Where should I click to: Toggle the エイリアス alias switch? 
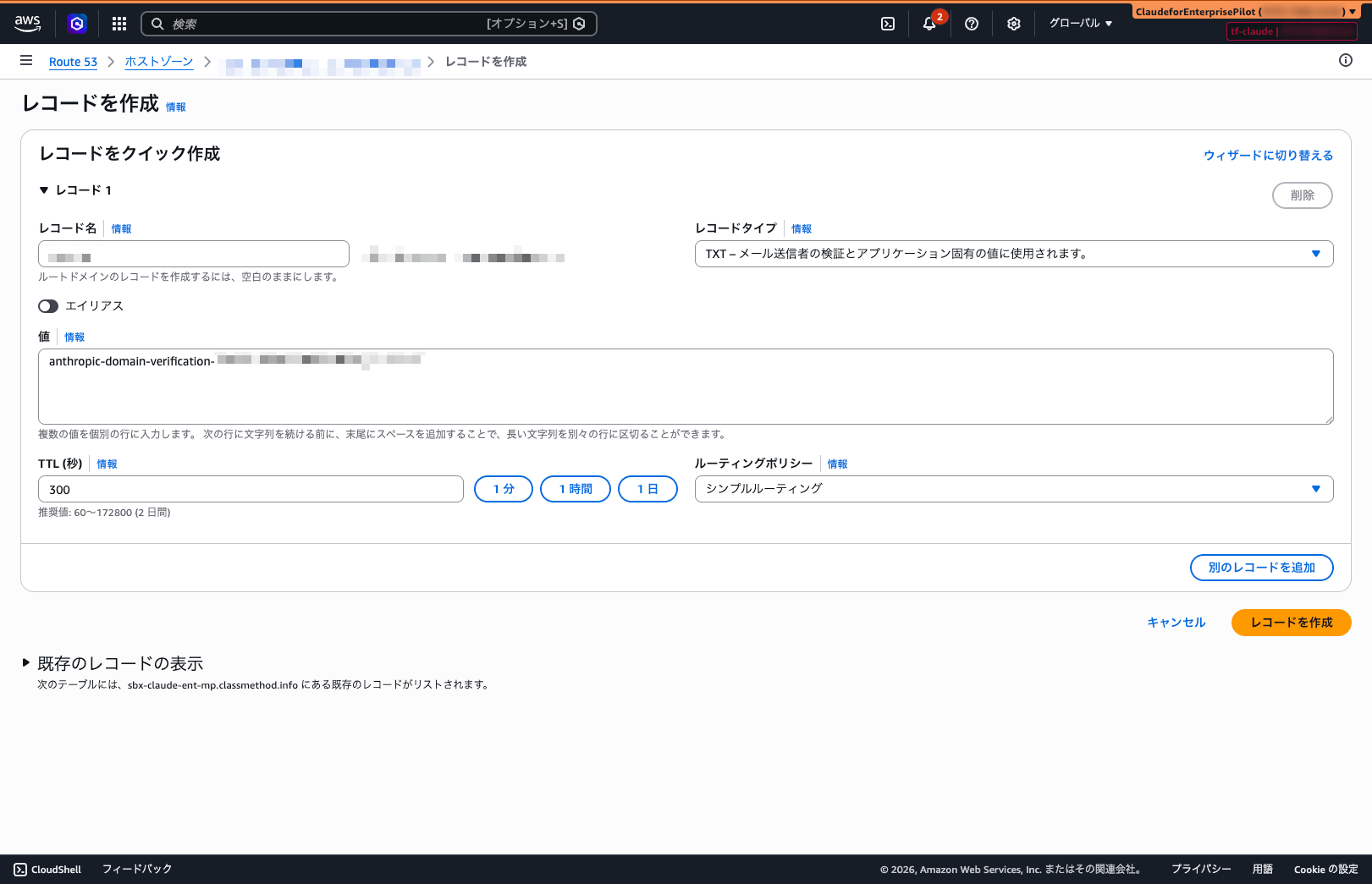pos(48,306)
